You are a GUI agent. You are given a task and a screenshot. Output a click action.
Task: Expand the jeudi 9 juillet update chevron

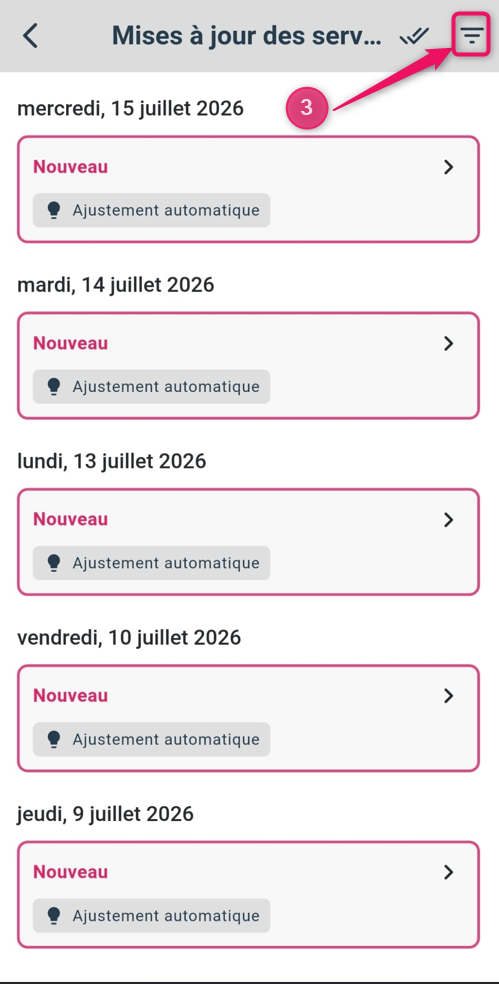pos(448,872)
